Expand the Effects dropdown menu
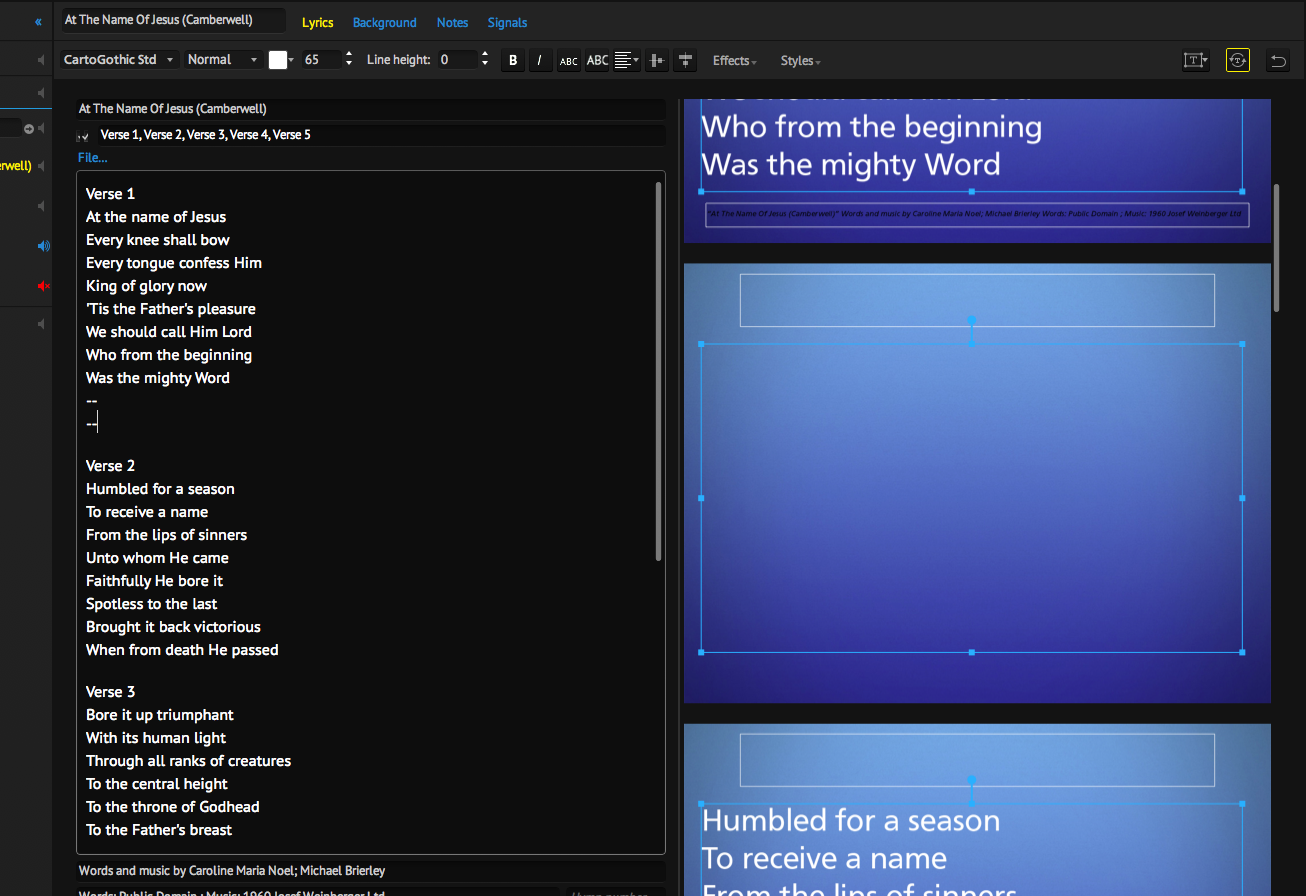1306x896 pixels. pos(734,61)
